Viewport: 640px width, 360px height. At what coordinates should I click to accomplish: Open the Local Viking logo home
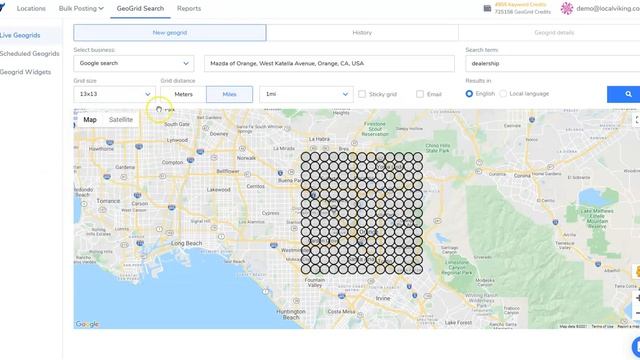click(2, 8)
